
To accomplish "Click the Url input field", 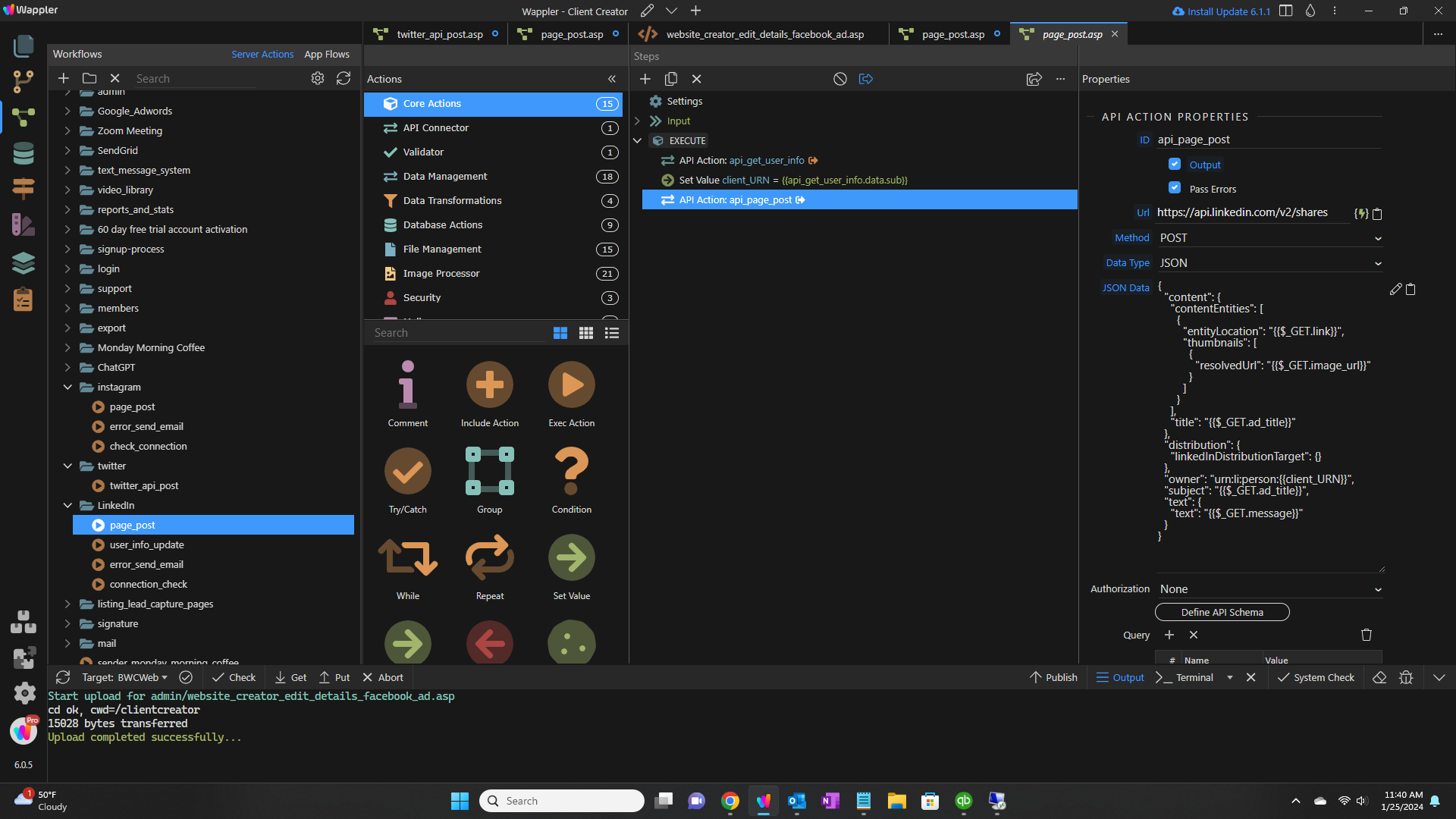I will pos(1253,213).
